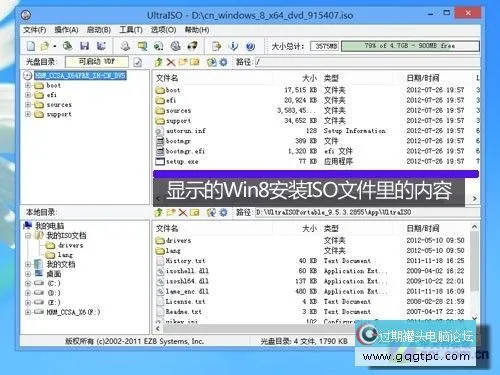This screenshot has width=500, height=375.
Task: Click the Save floppy disk icon
Action: 85,46
